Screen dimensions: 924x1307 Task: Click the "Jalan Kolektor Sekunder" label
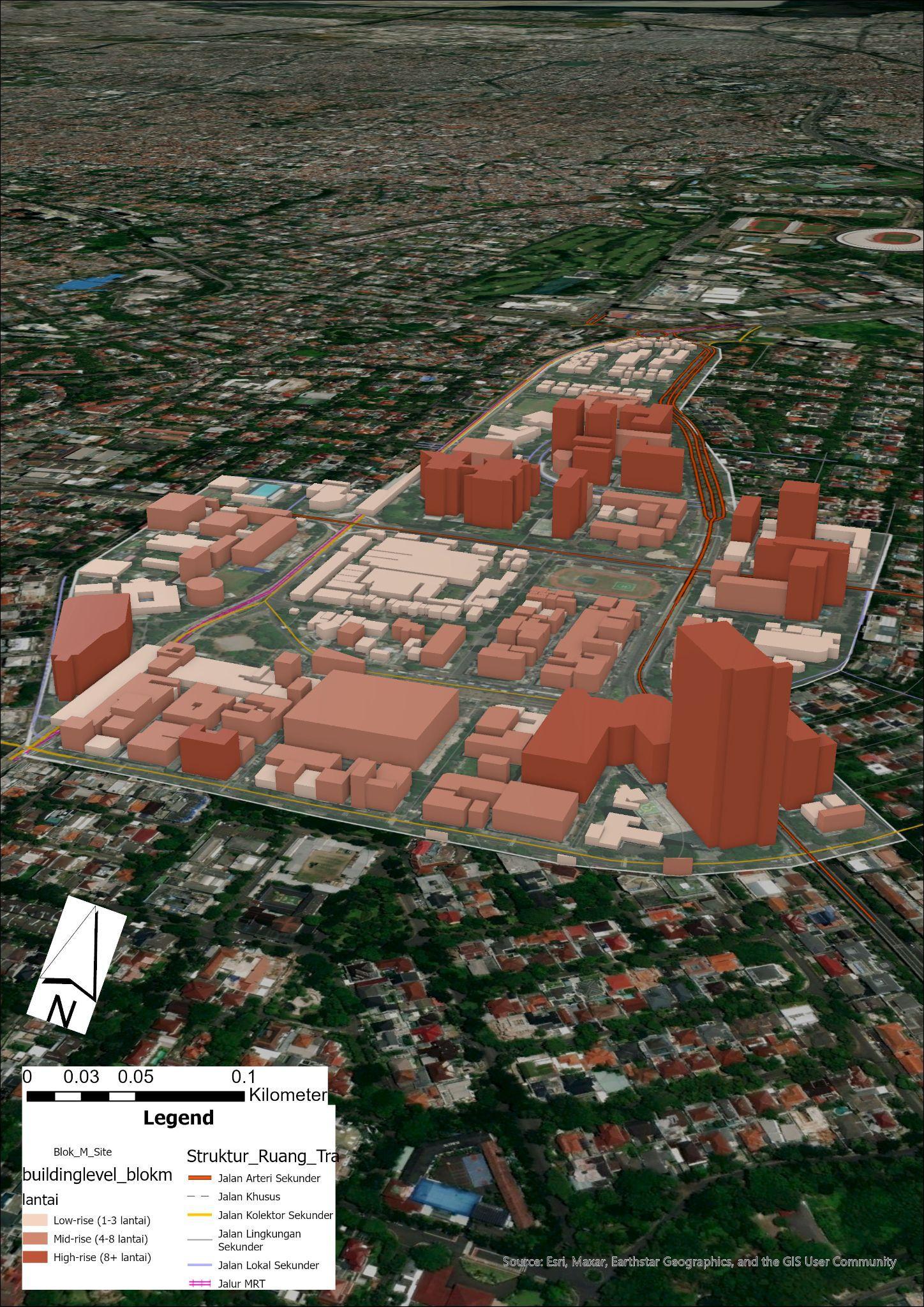276,1215
